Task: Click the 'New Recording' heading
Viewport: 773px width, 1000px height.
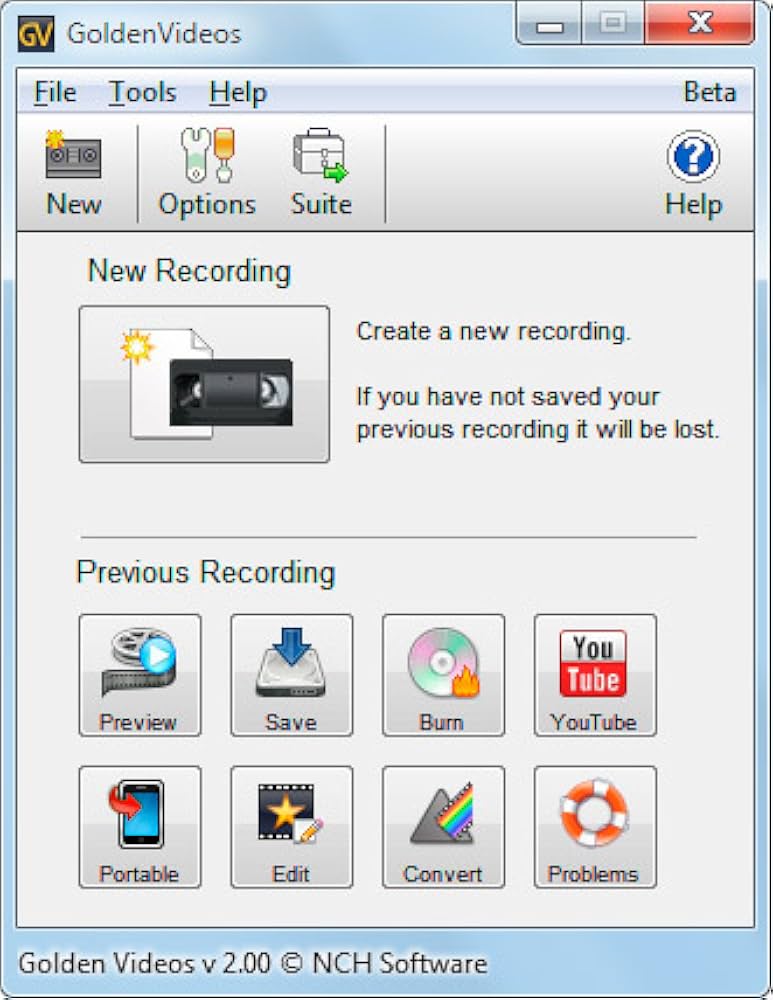Action: point(189,271)
